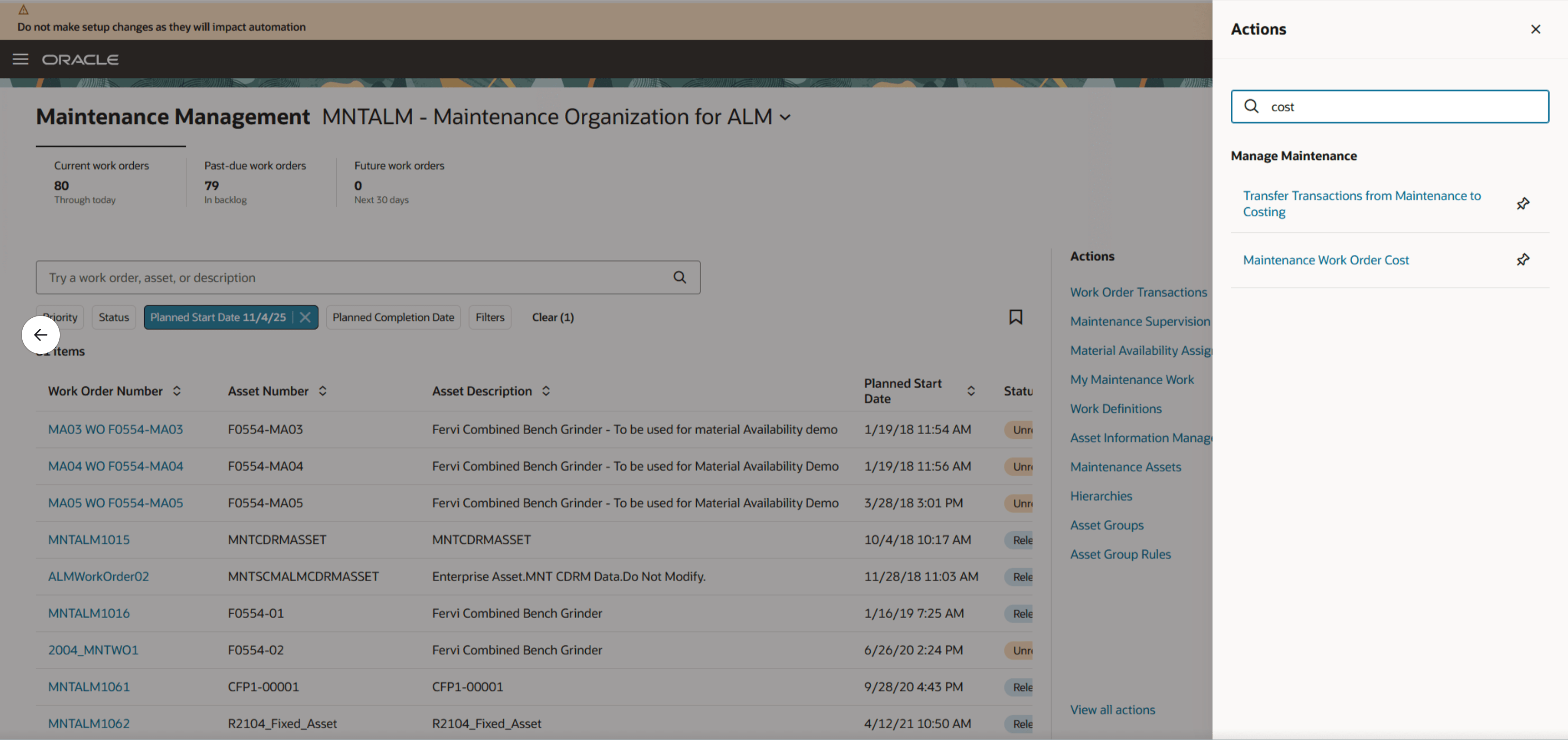
Task: Focus the cost search field in Actions
Action: (1390, 107)
